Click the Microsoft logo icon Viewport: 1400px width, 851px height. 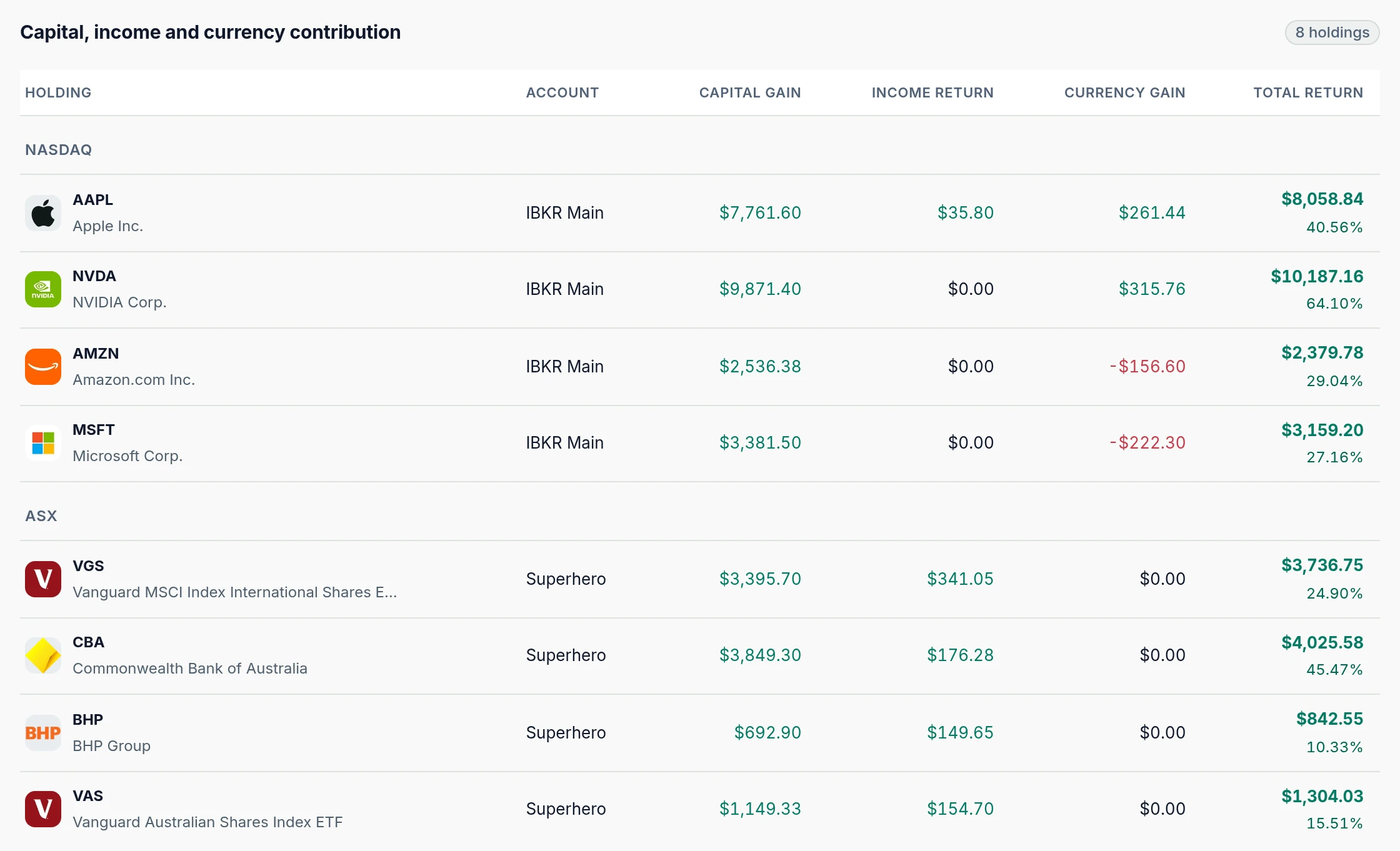[43, 443]
